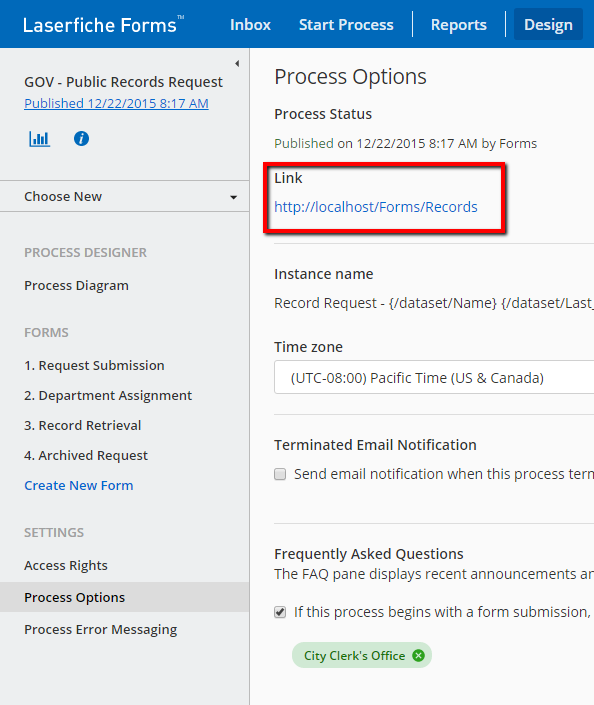594x705 pixels.
Task: Switch to the Inbox tab
Action: pyautogui.click(x=250, y=24)
